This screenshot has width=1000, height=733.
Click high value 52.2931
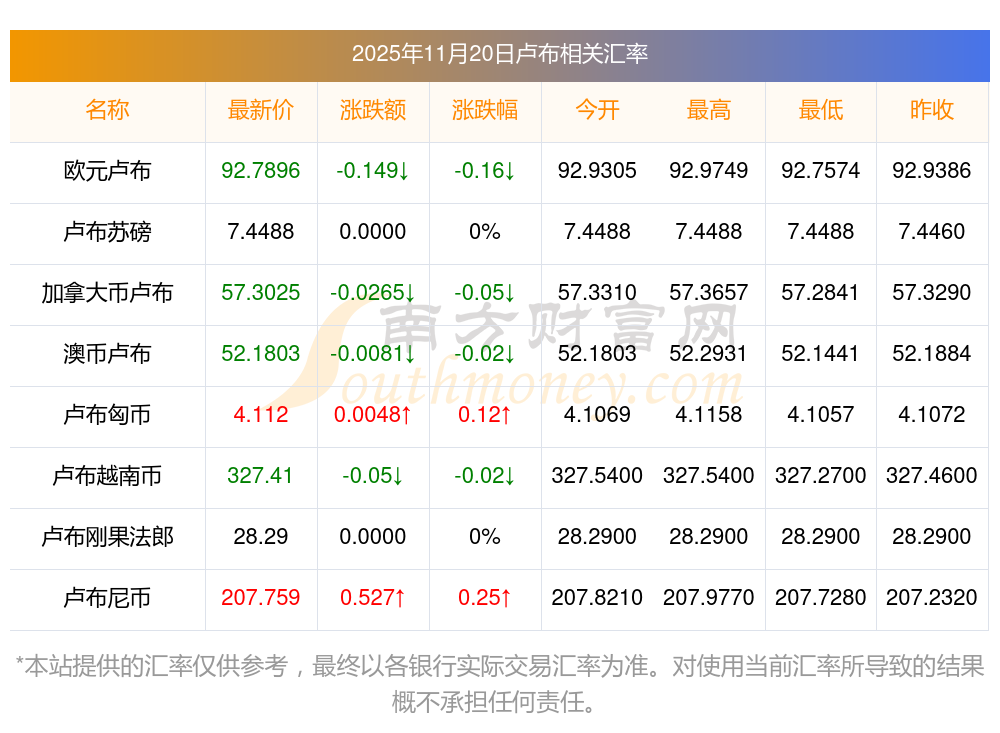(x=709, y=353)
